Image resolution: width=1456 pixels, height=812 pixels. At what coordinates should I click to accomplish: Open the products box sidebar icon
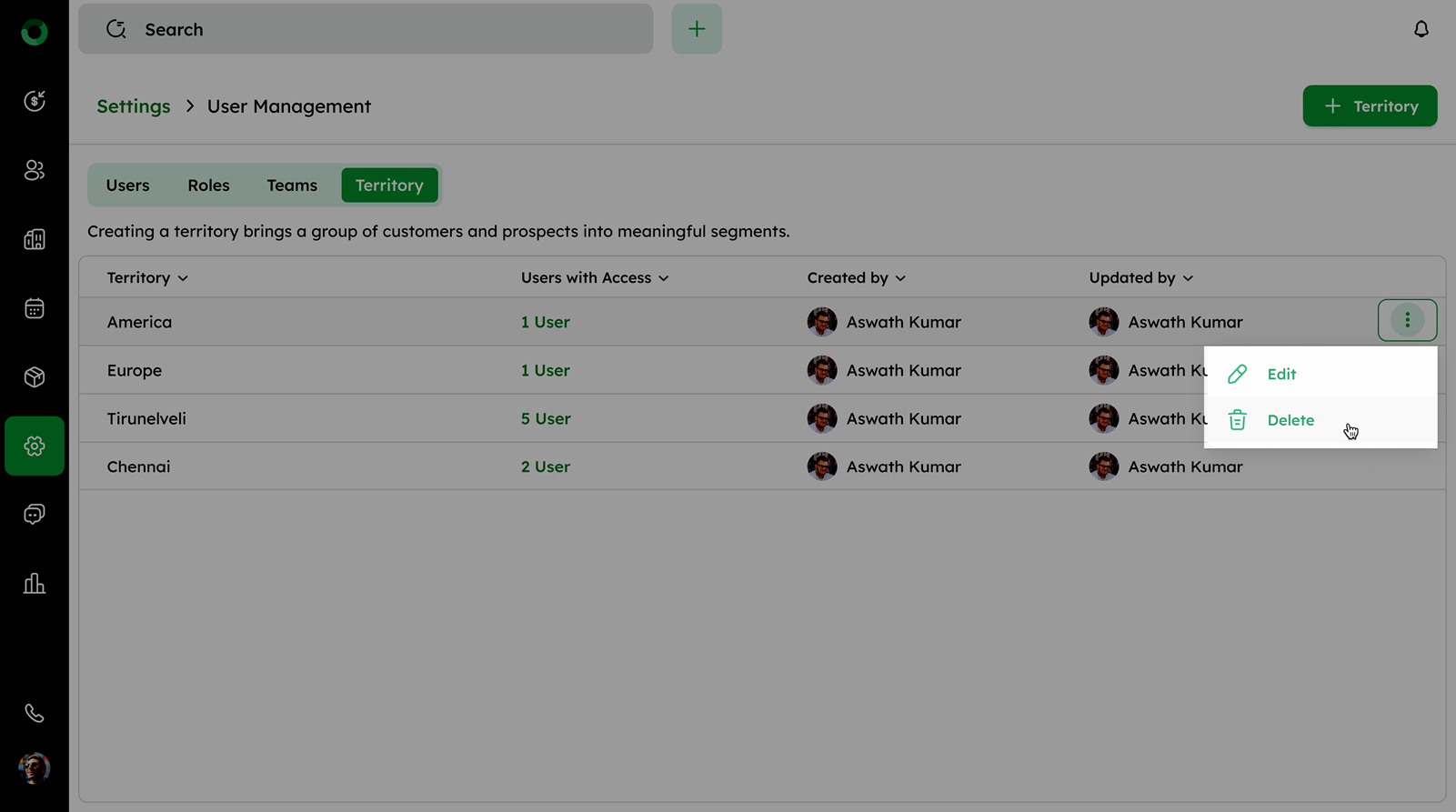(x=35, y=377)
